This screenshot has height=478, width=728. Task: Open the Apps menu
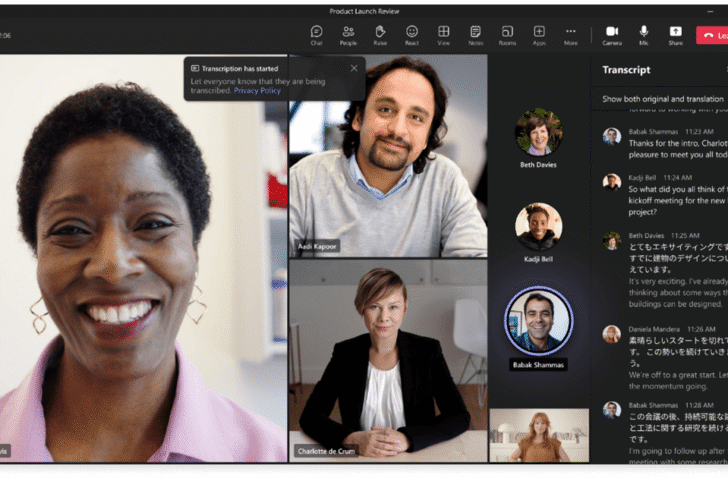539,35
